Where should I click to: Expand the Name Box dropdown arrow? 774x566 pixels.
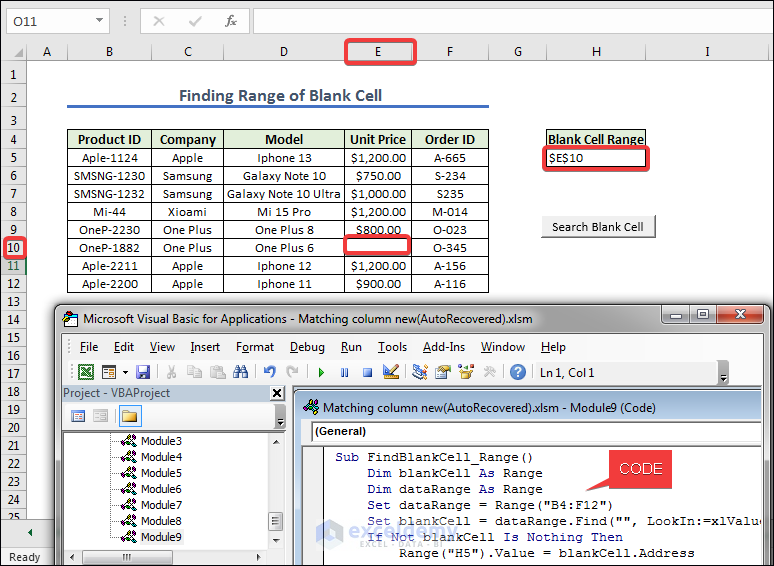point(100,21)
